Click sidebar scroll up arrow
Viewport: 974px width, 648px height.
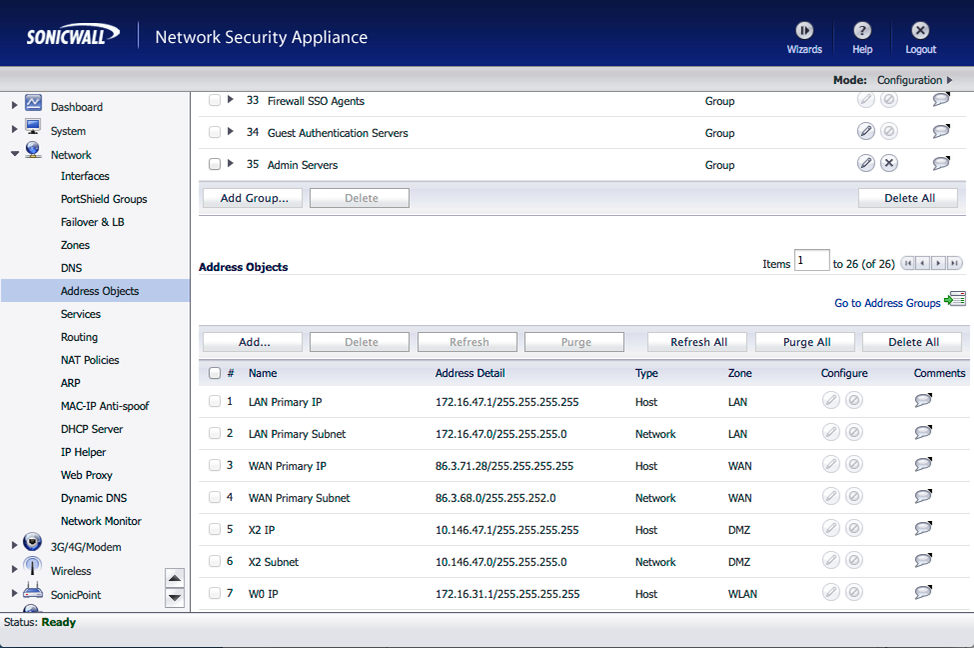[175, 578]
